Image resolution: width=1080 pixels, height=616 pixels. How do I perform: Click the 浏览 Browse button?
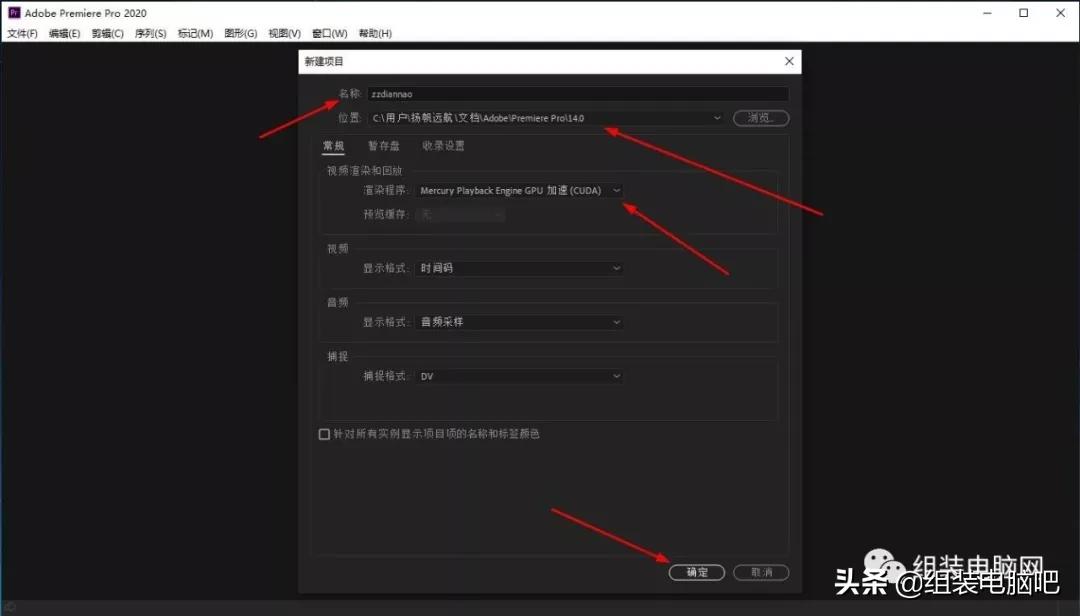coord(761,117)
